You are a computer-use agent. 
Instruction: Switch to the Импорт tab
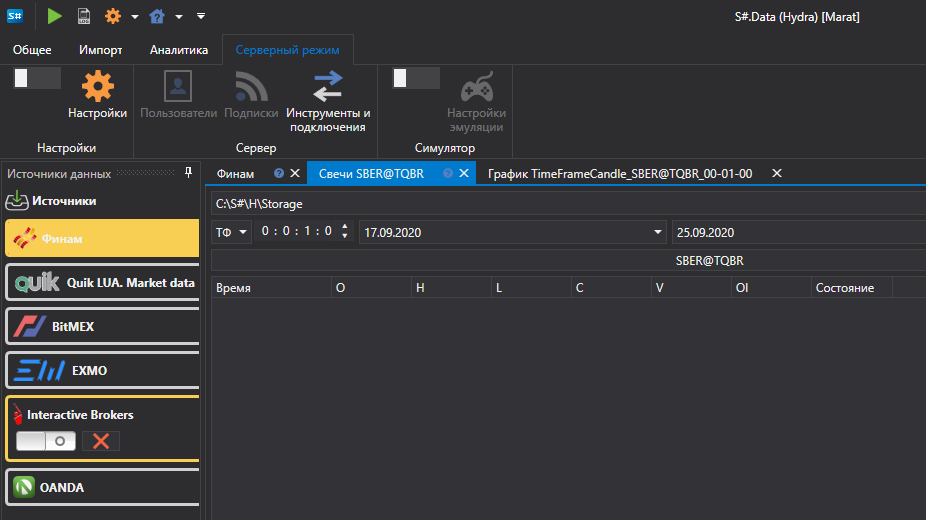tap(100, 50)
